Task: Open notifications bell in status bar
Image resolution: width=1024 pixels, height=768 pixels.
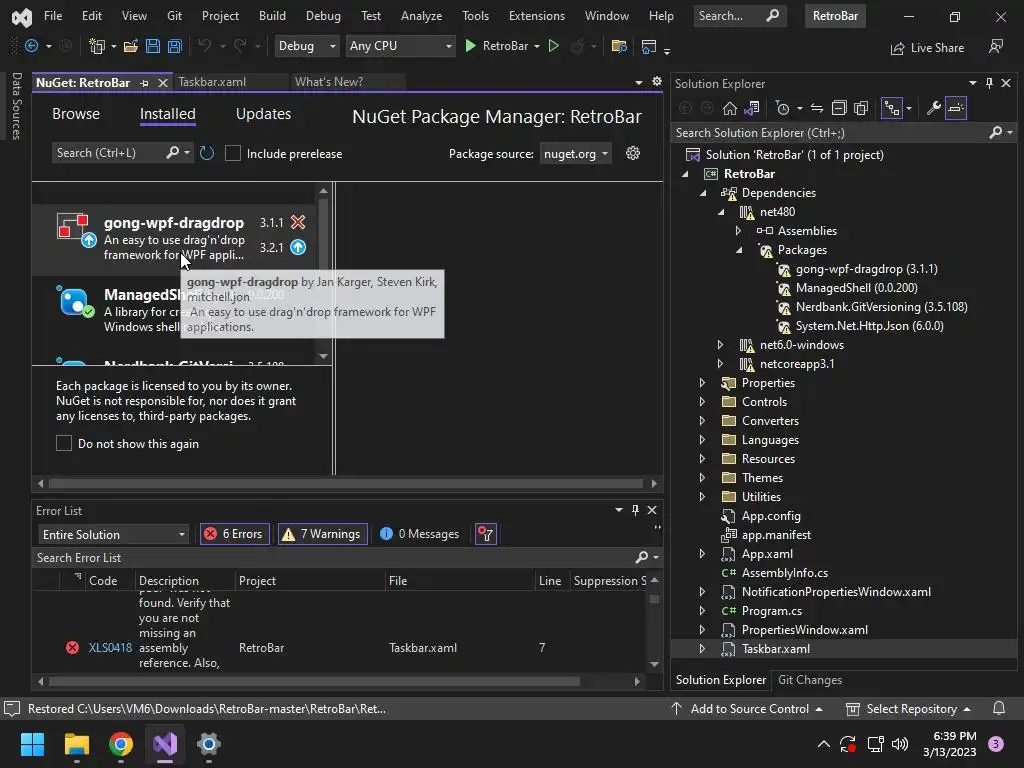Action: click(x=999, y=709)
